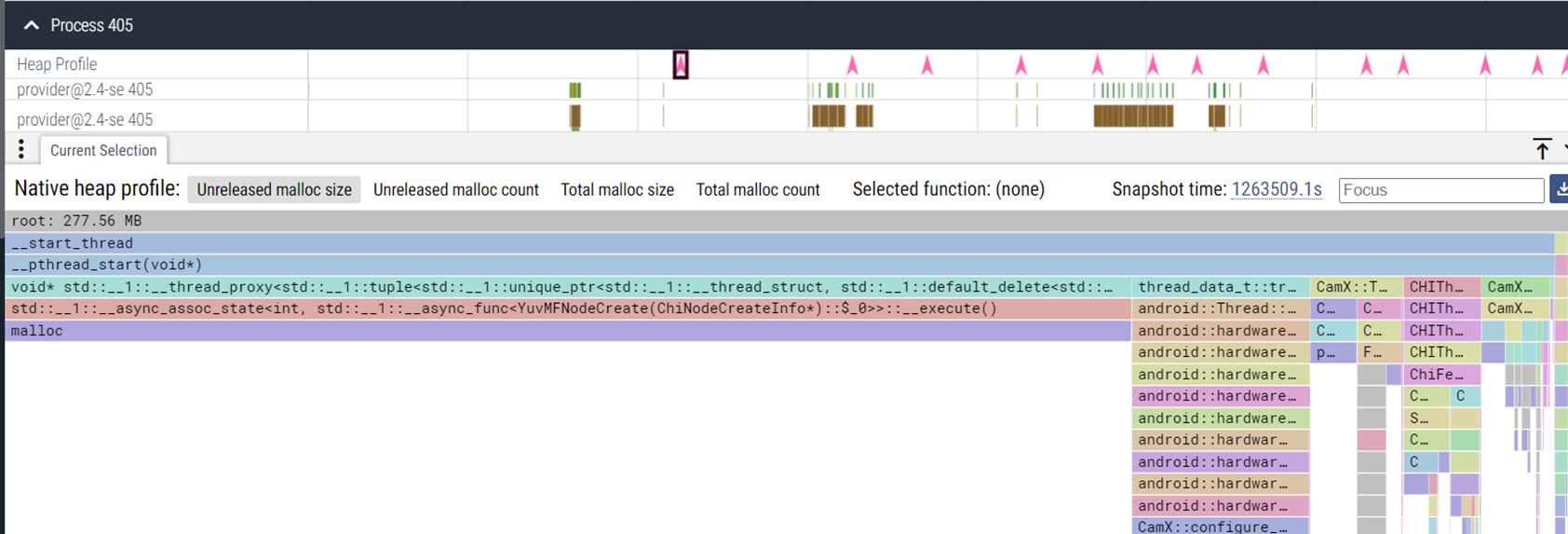
Task: Switch to the Current Selection tab
Action: click(x=103, y=150)
